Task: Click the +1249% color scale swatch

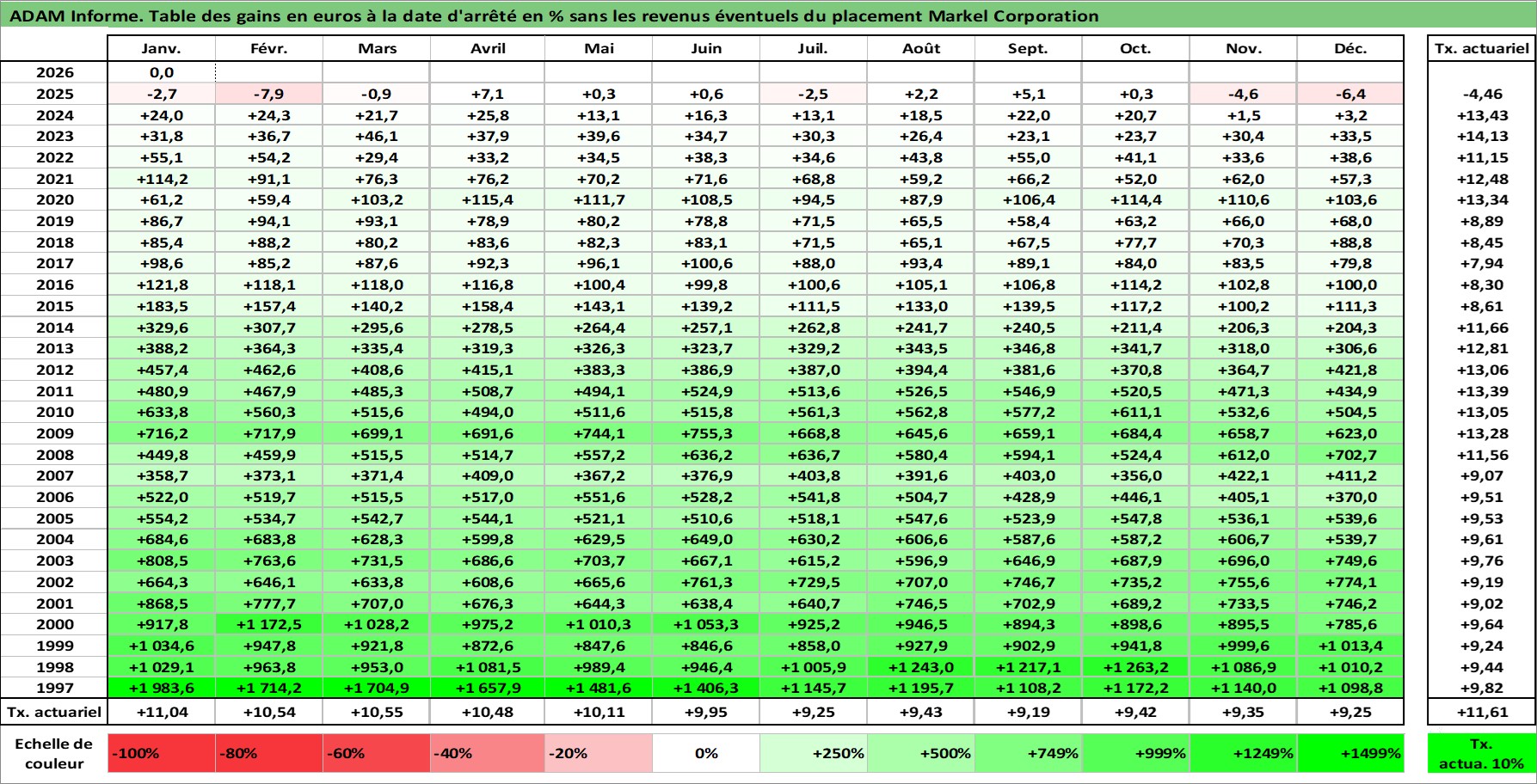Action: tap(1243, 753)
